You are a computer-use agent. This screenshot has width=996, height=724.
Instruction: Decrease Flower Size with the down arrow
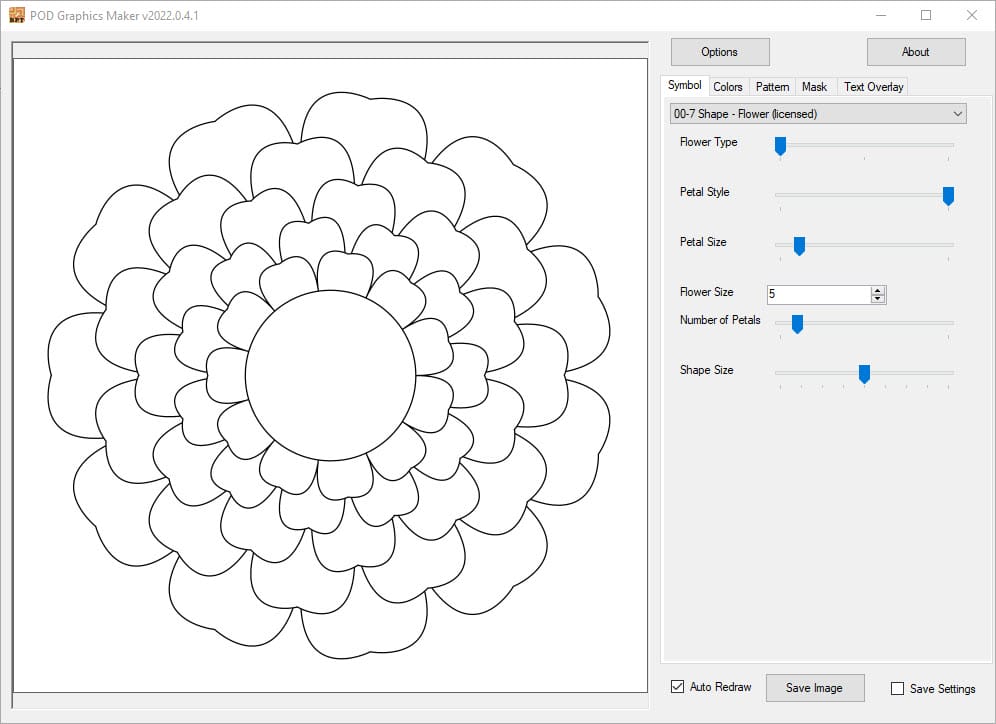pyautogui.click(x=878, y=299)
